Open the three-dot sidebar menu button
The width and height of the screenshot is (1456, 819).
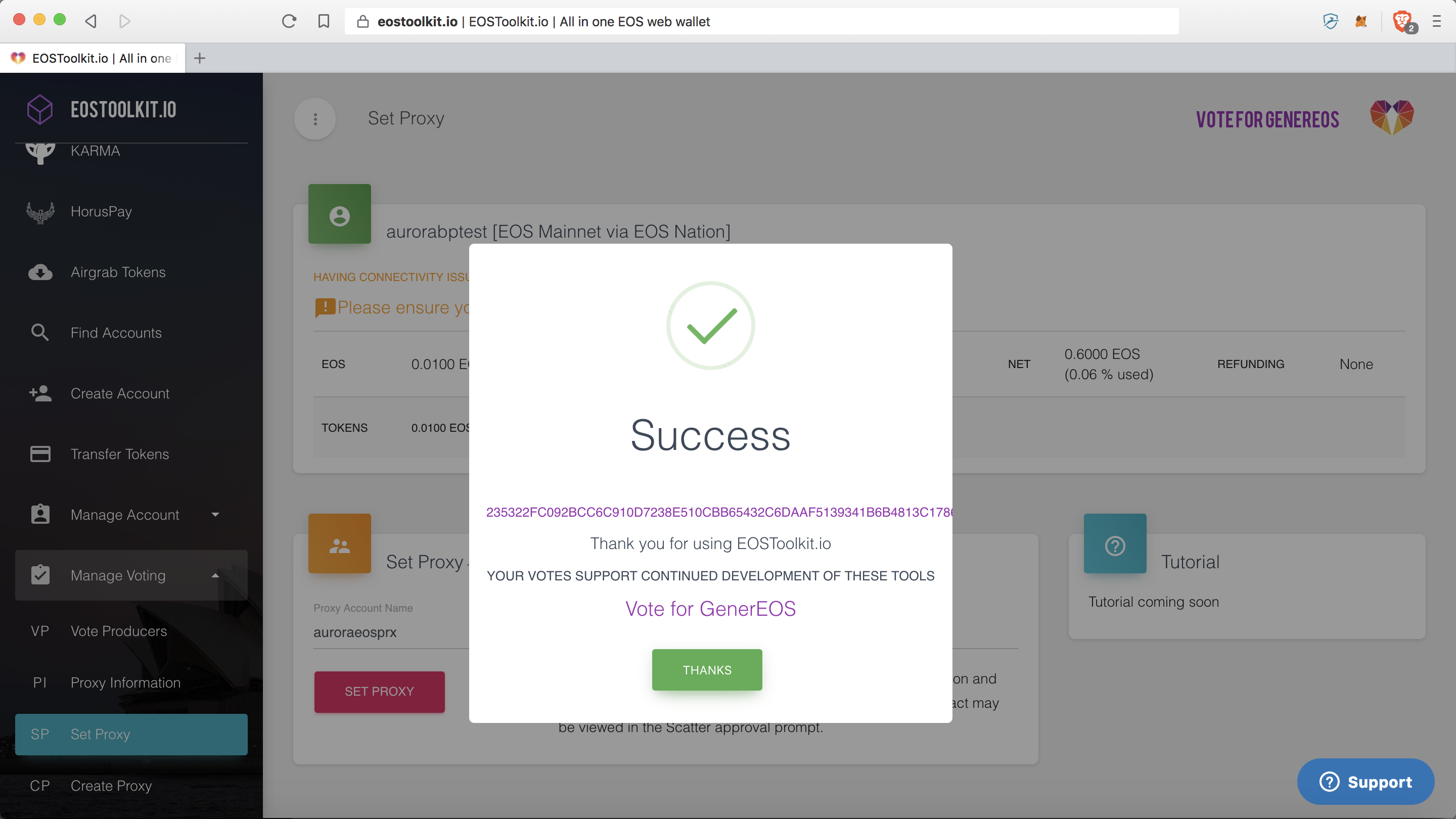click(x=315, y=119)
